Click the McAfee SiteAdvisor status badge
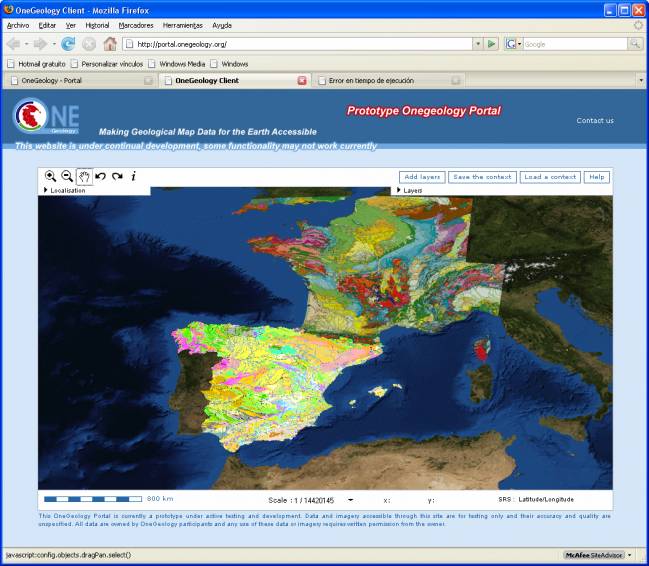The width and height of the screenshot is (649, 566). (594, 555)
